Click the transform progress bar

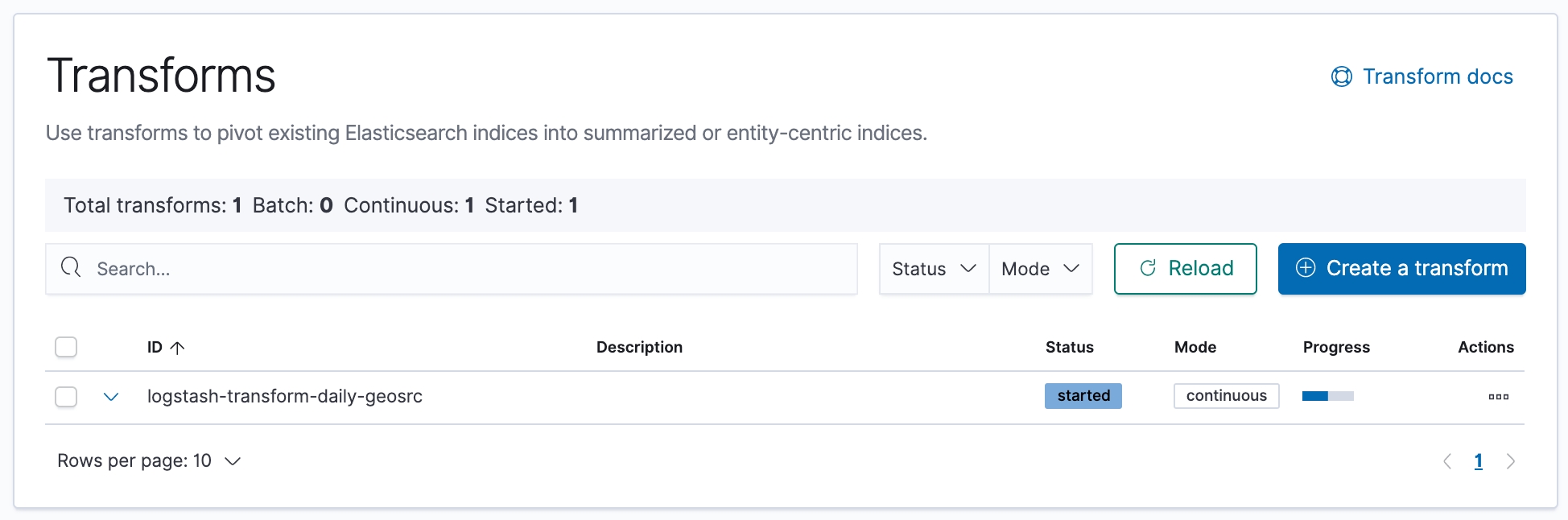[1327, 396]
